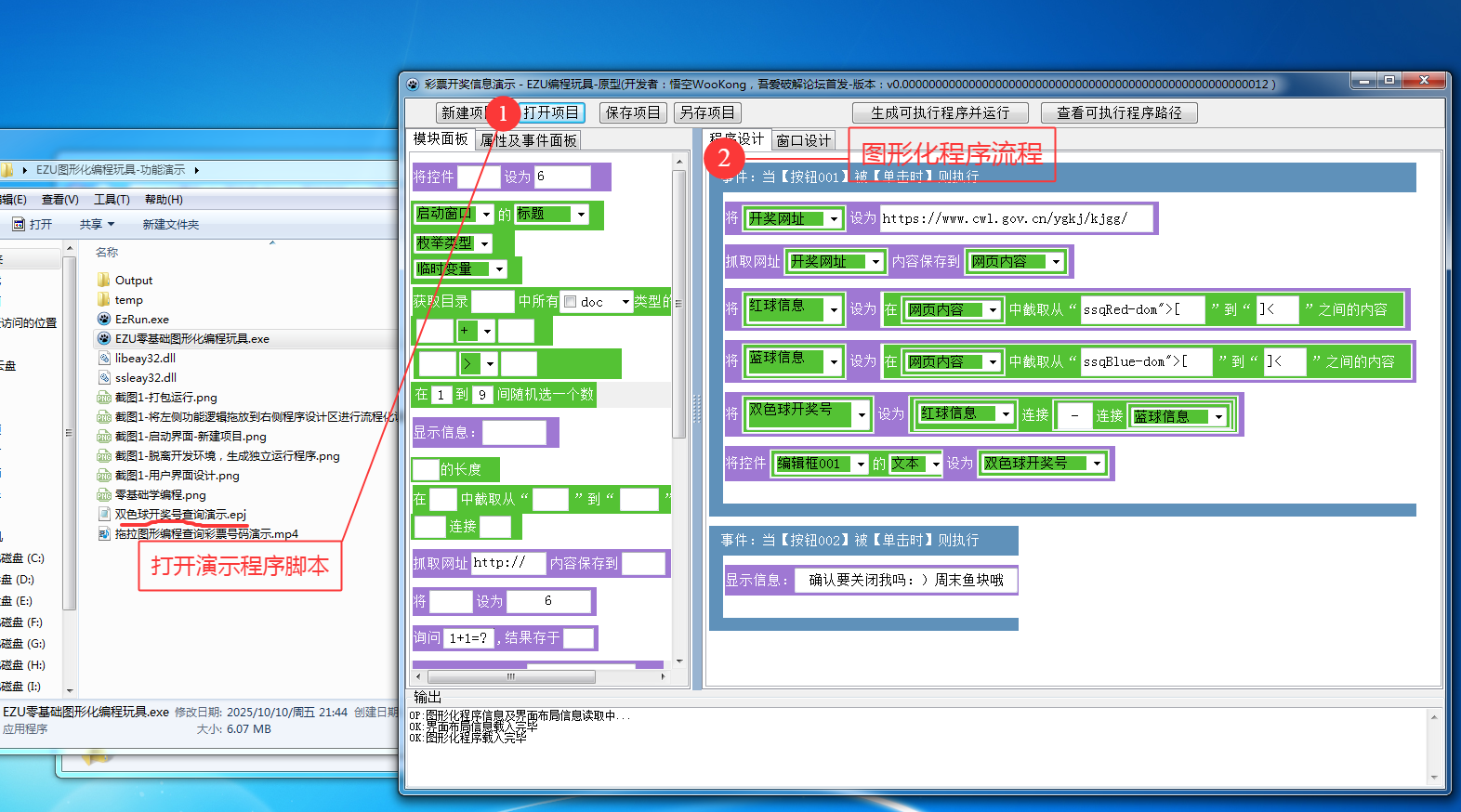Click the ssqRed-dom start text field
Image resolution: width=1461 pixels, height=812 pixels.
(1142, 309)
